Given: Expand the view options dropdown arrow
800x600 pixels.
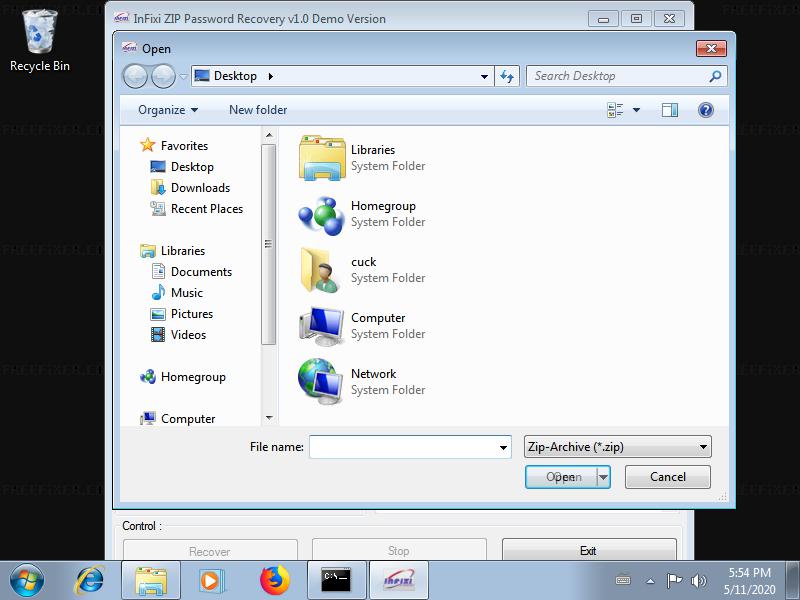Looking at the screenshot, I should point(636,110).
